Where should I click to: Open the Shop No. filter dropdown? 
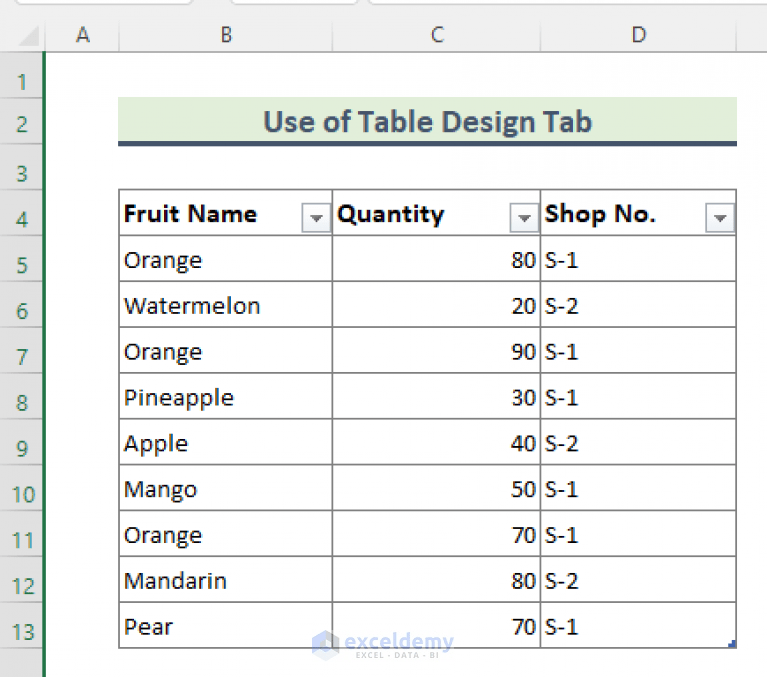pos(720,218)
